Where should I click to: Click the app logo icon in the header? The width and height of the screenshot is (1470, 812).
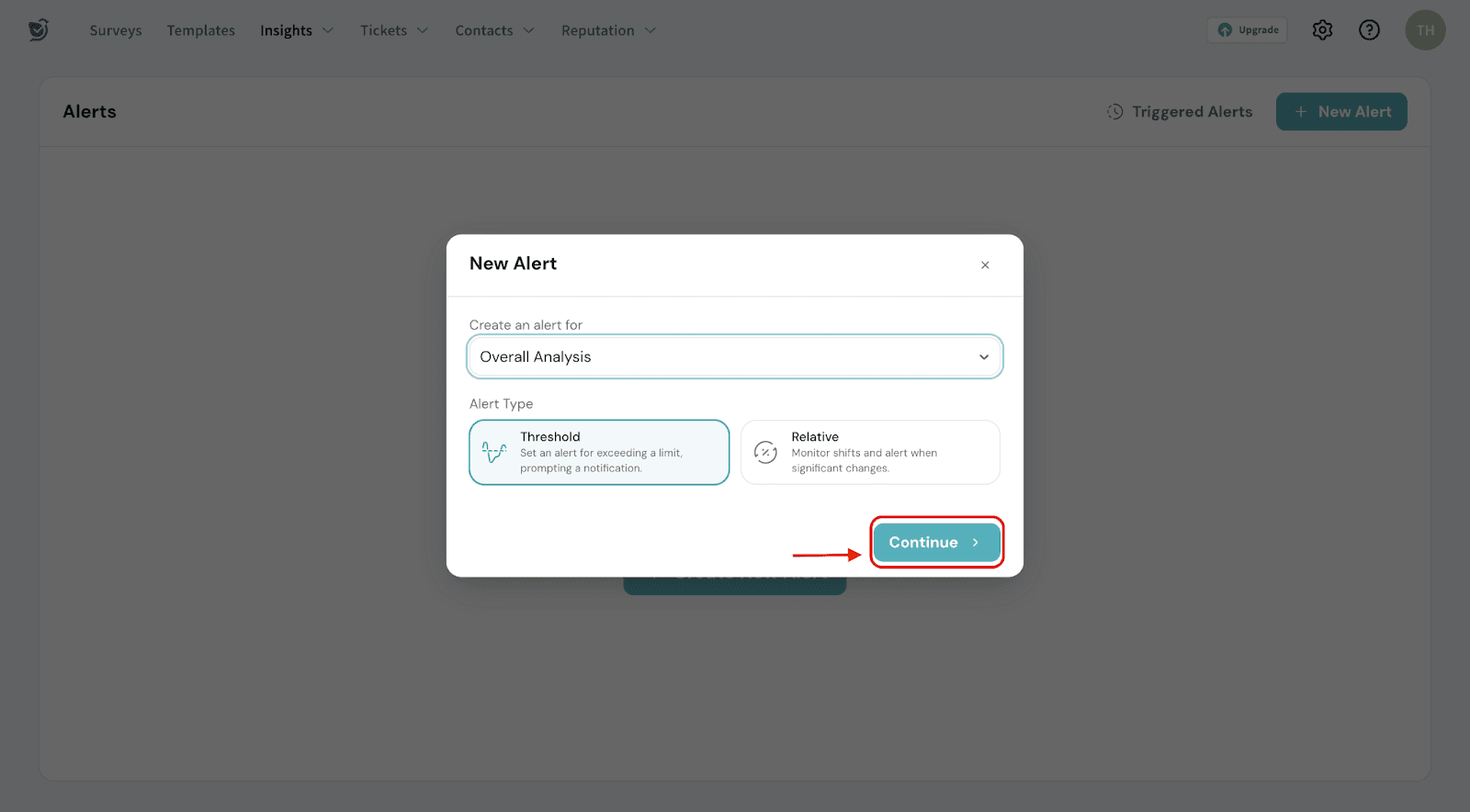coord(39,30)
